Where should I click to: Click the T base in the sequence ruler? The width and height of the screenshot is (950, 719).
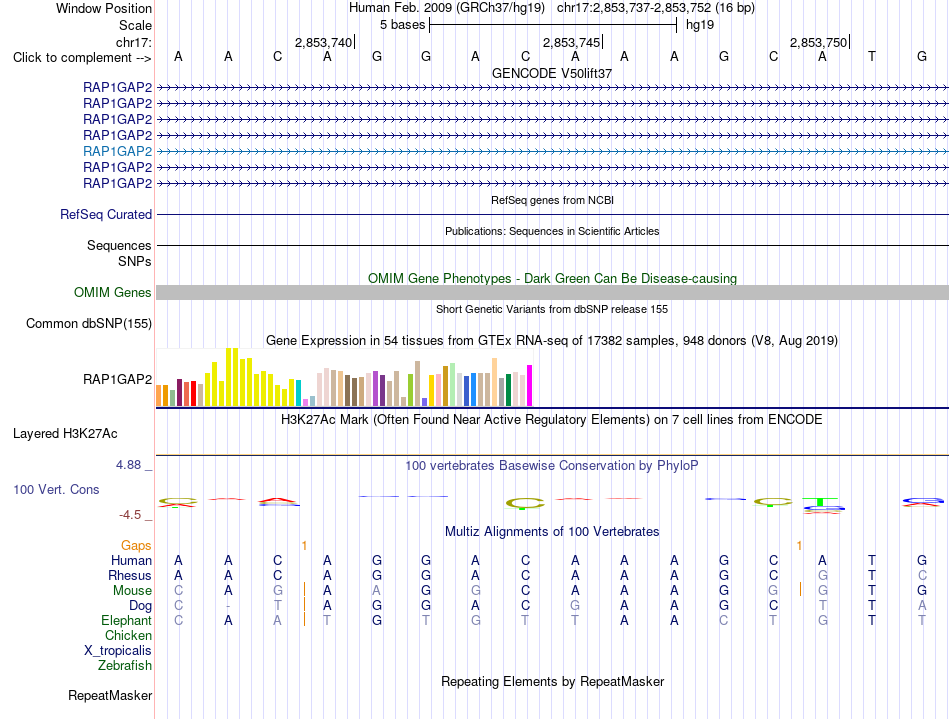click(x=871, y=56)
